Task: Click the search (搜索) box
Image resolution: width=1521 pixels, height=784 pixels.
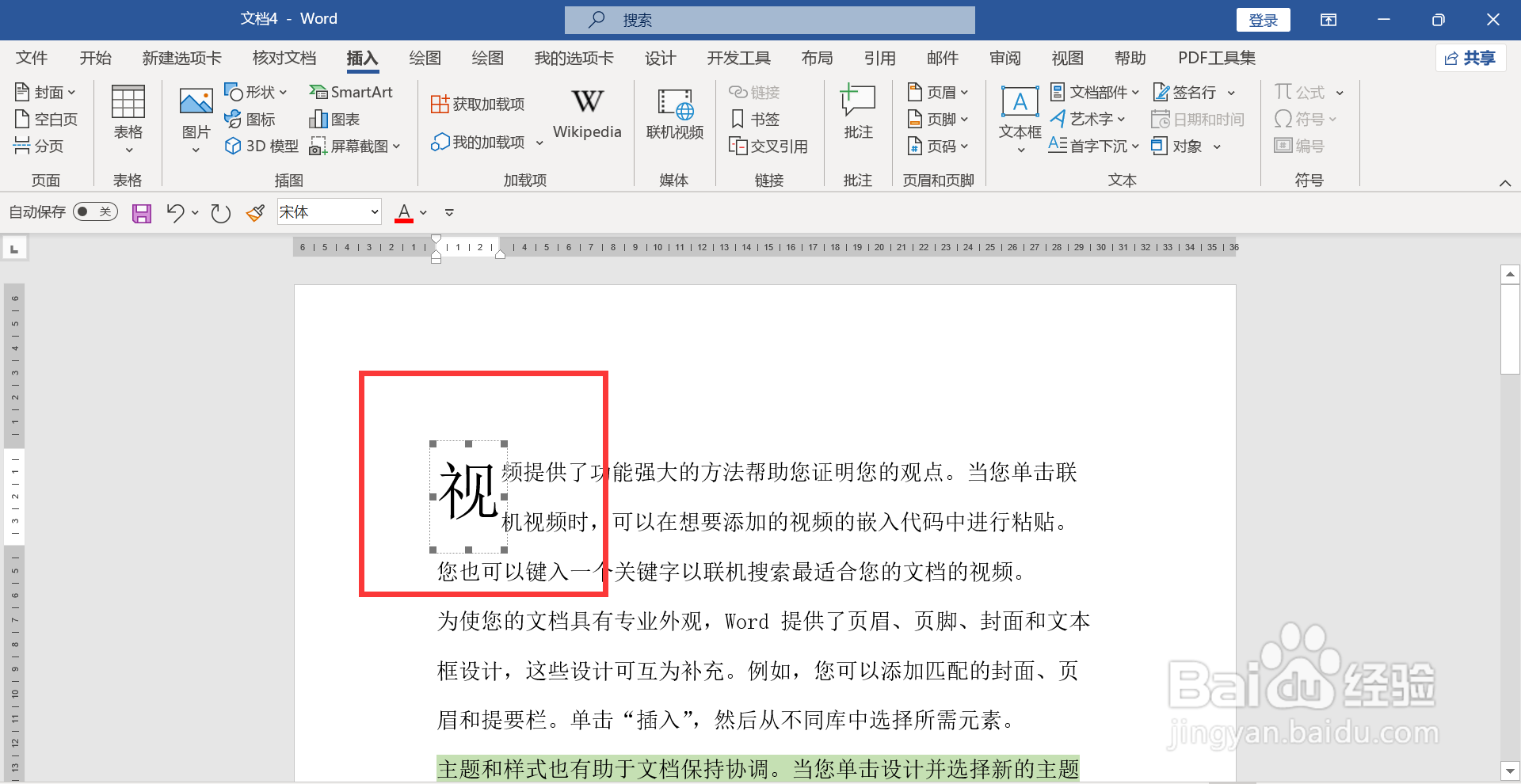Action: click(x=769, y=21)
